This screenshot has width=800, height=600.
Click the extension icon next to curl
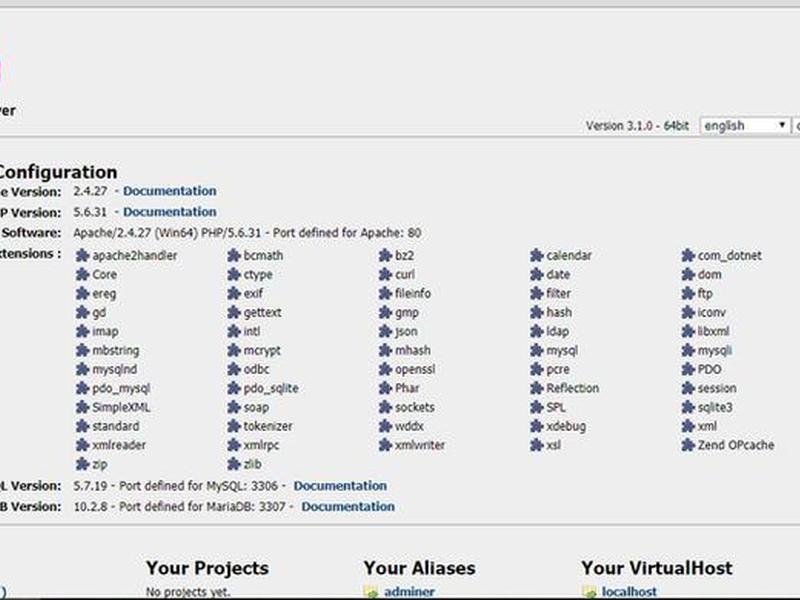pyautogui.click(x=385, y=274)
